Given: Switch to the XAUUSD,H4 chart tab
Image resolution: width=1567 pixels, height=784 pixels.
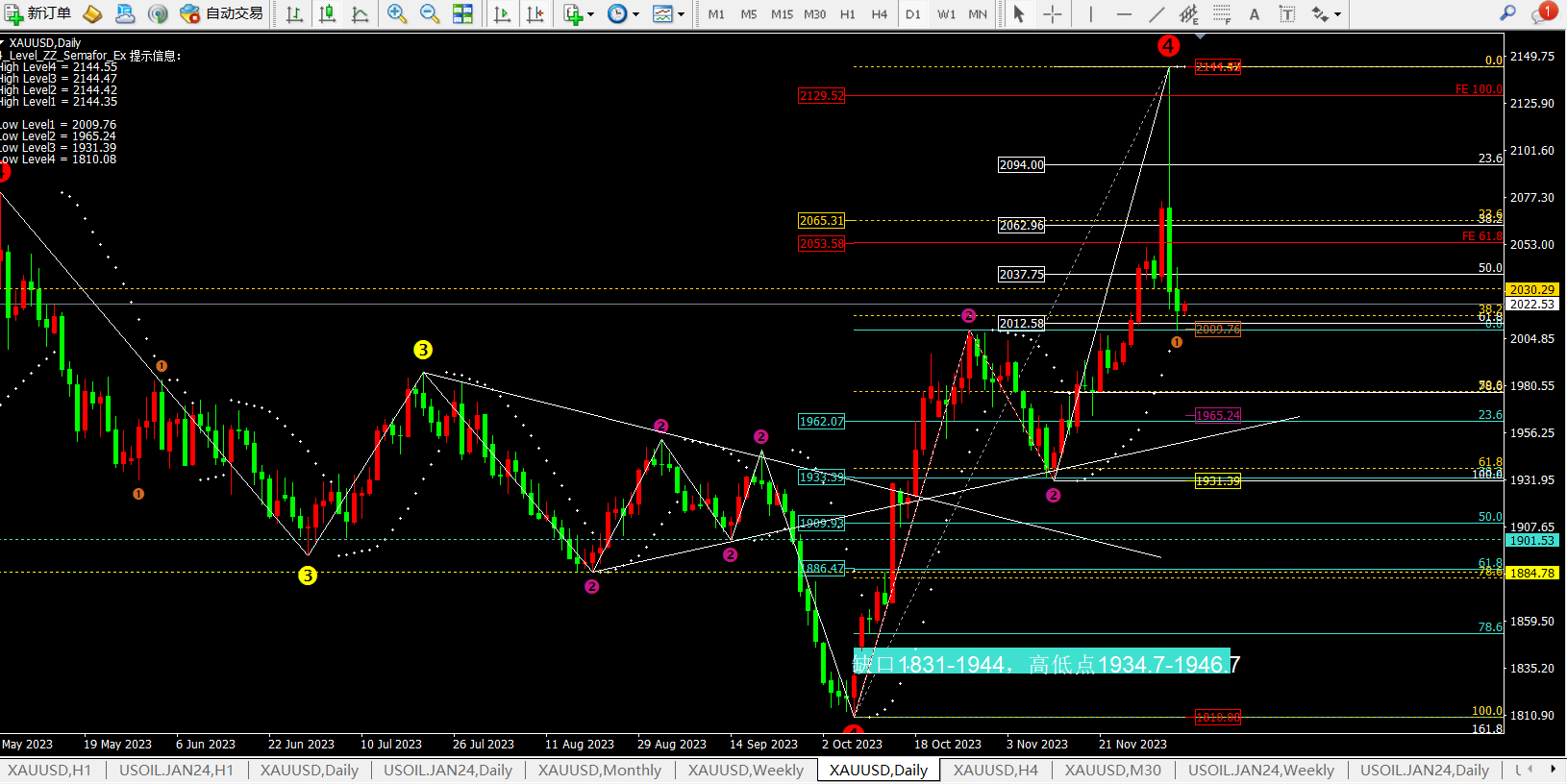Looking at the screenshot, I should point(996,770).
